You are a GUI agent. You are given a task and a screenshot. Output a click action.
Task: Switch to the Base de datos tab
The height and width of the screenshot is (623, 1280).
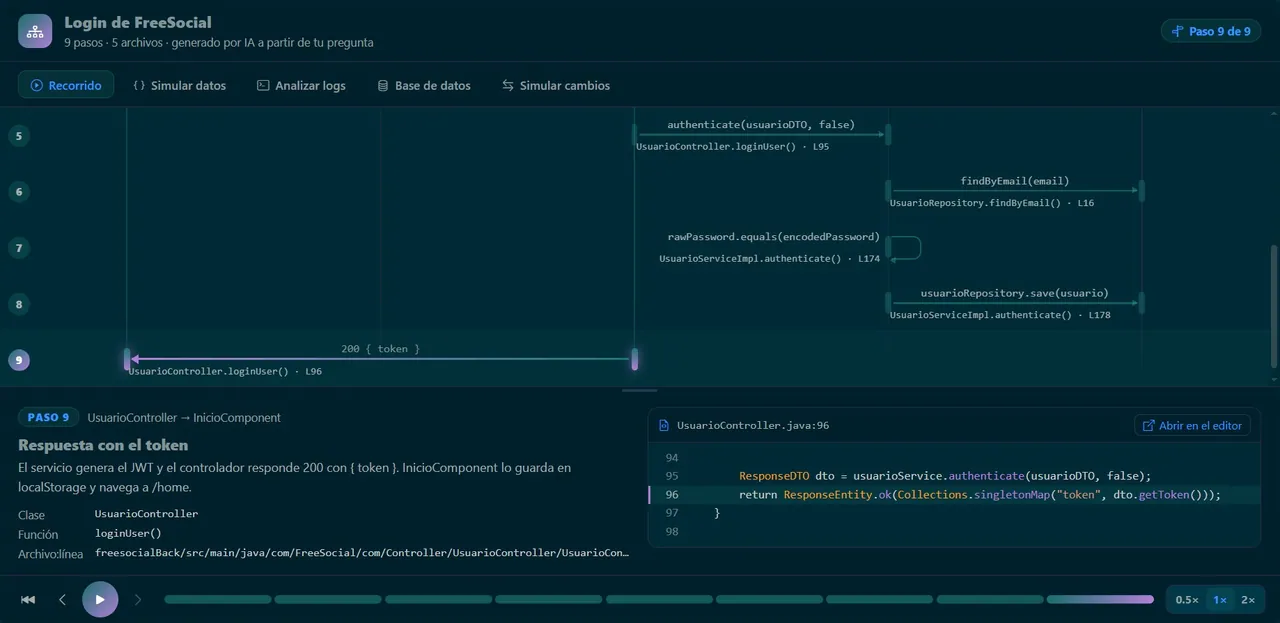(423, 85)
